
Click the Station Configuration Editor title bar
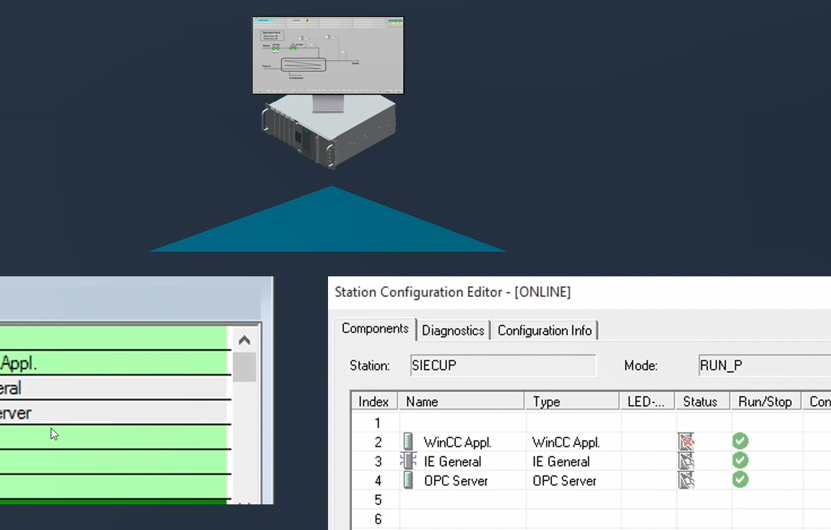(579, 292)
